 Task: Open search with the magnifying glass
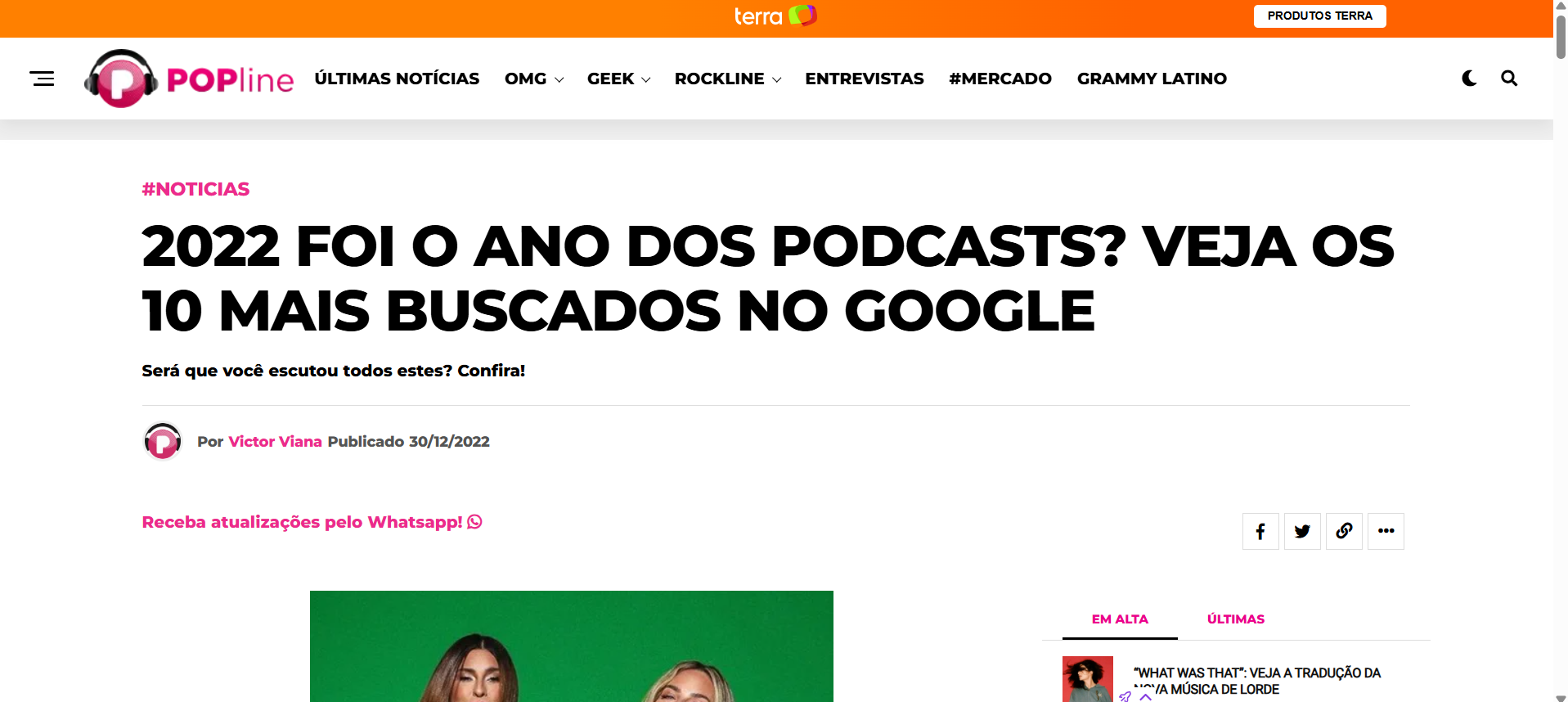point(1509,79)
